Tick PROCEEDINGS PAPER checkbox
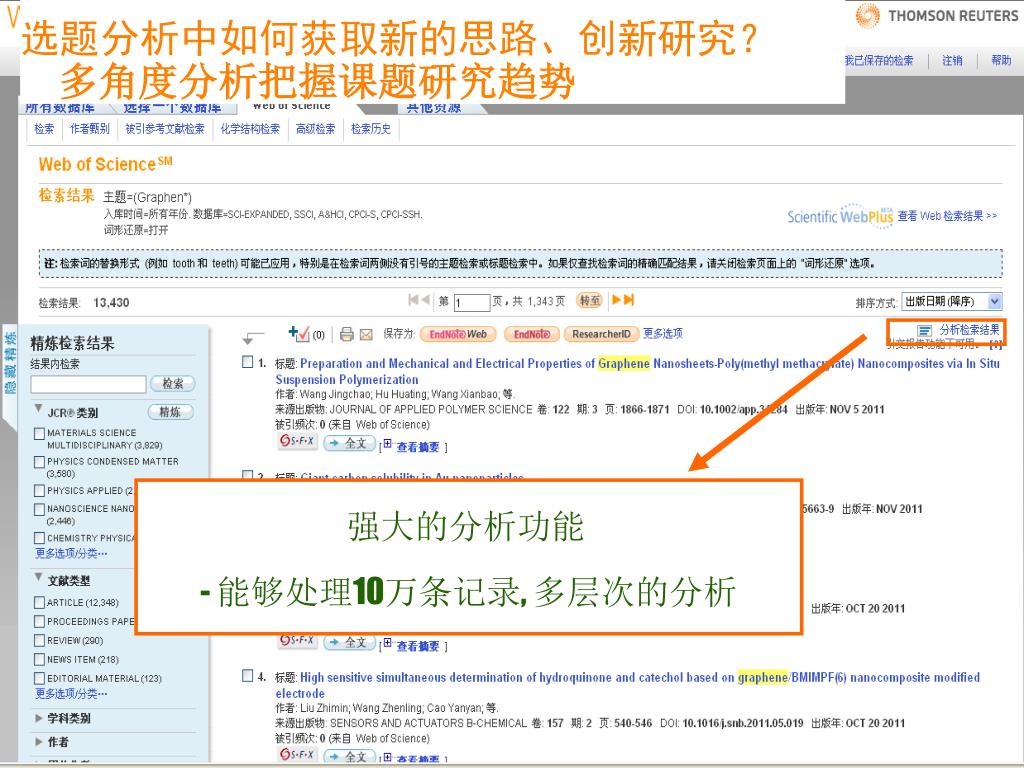Viewport: 1024px width, 768px height. pyautogui.click(x=39, y=622)
